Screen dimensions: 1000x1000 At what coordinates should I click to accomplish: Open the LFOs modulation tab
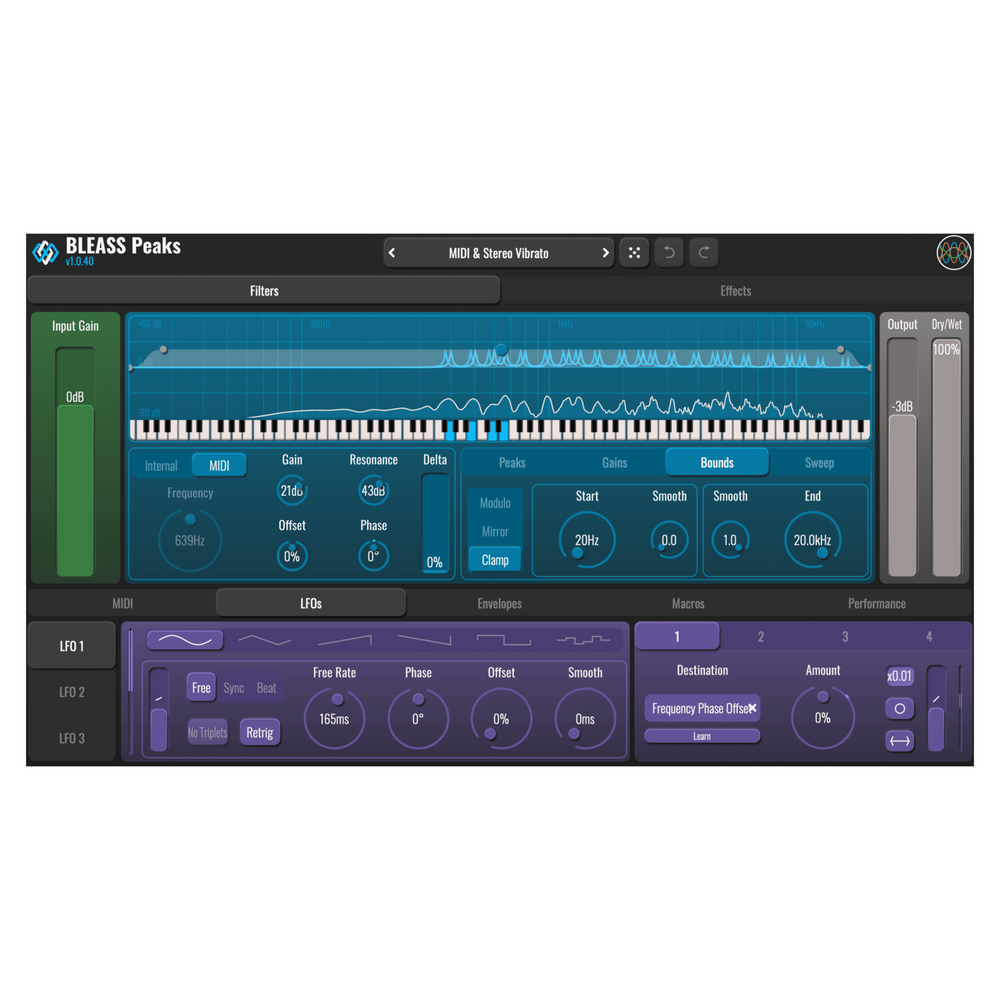click(x=311, y=603)
